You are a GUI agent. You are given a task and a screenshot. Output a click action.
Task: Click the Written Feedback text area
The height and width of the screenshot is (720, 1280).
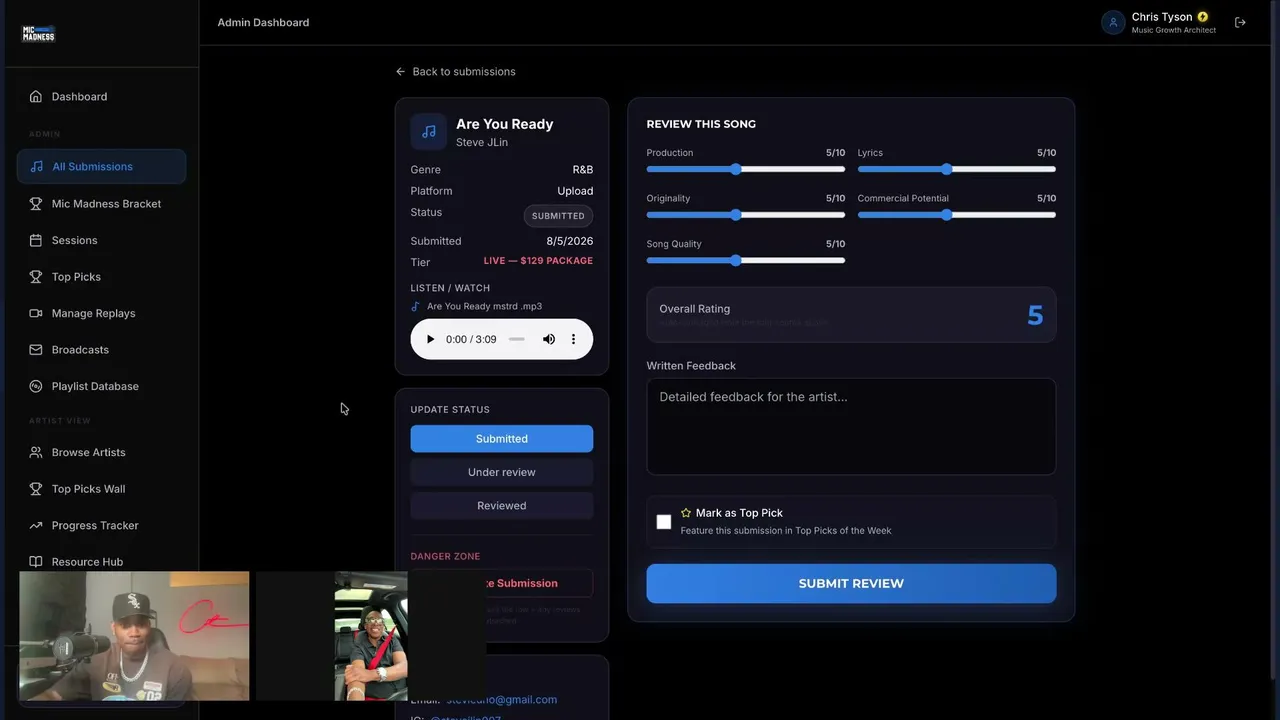(x=851, y=427)
